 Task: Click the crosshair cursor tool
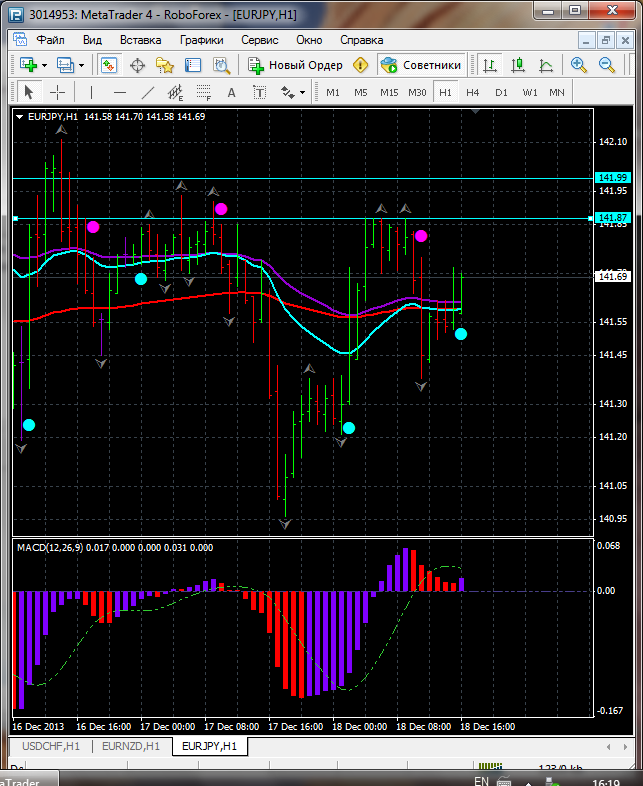click(58, 92)
